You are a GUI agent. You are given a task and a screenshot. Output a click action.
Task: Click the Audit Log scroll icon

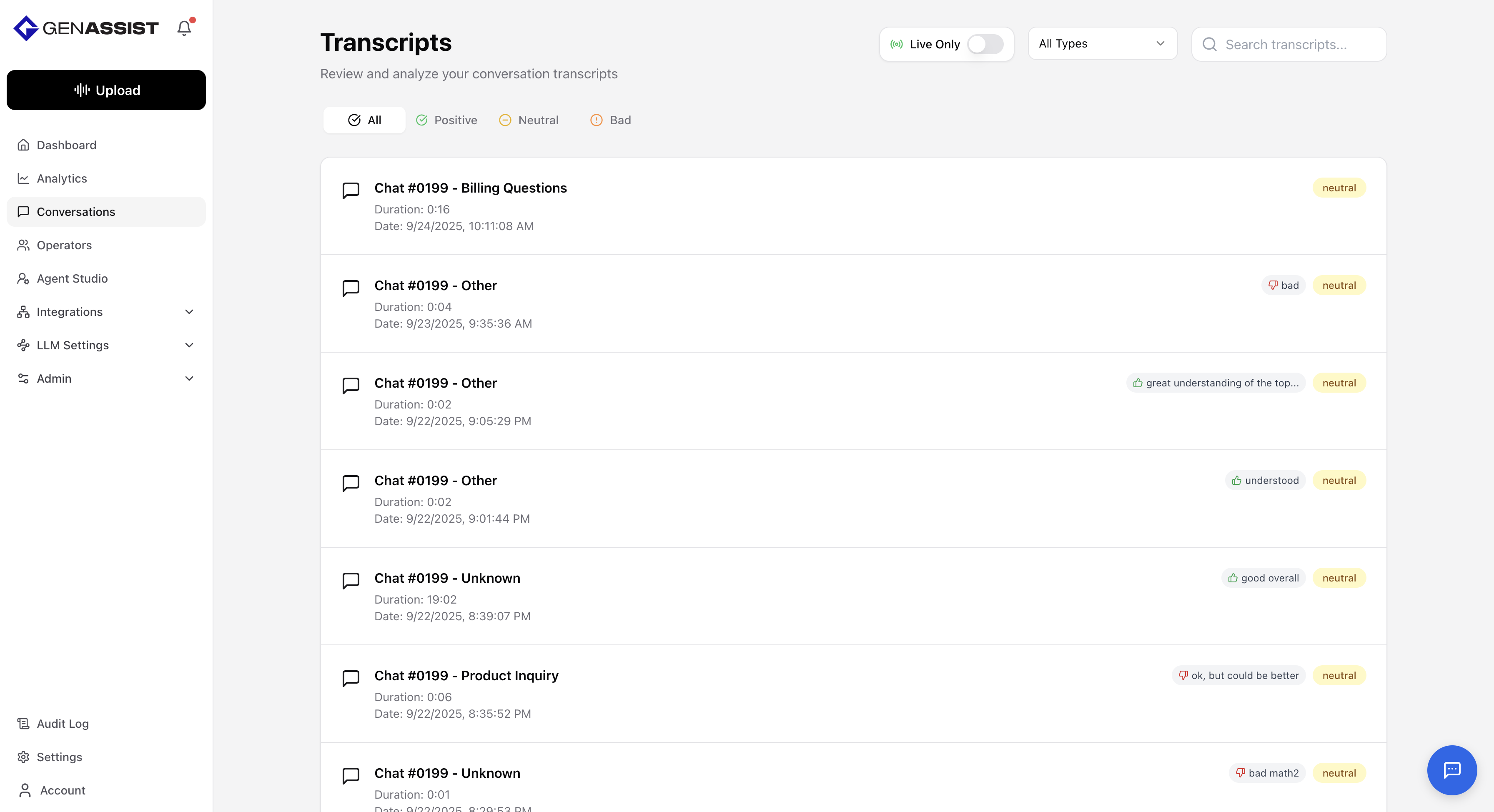(x=23, y=724)
